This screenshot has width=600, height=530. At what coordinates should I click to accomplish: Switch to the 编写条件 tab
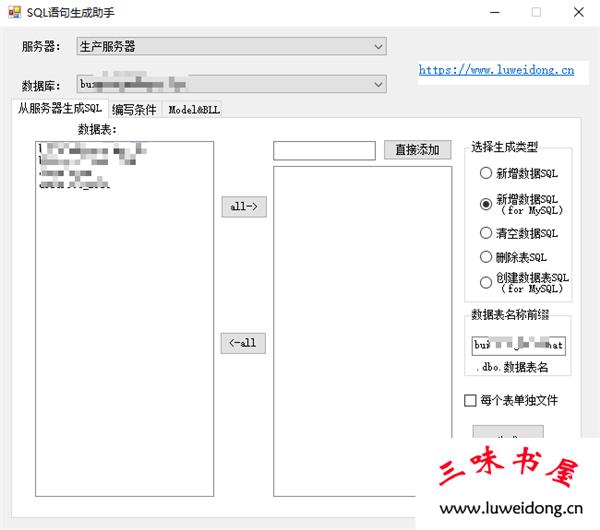[x=134, y=110]
